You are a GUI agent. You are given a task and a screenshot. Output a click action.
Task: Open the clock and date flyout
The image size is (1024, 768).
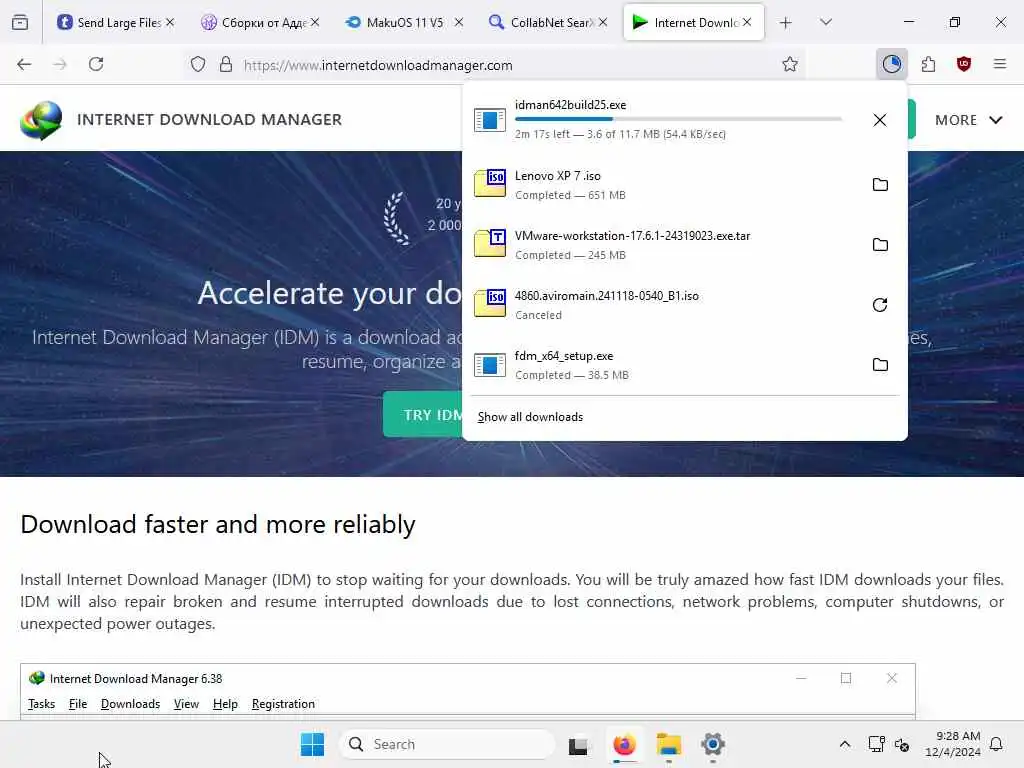point(952,744)
